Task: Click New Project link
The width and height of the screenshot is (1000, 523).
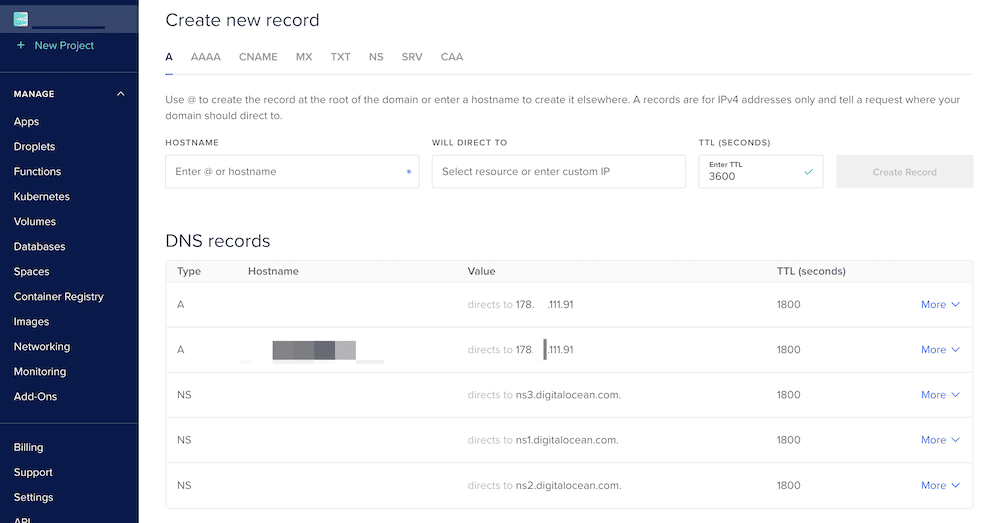Action: (x=64, y=45)
